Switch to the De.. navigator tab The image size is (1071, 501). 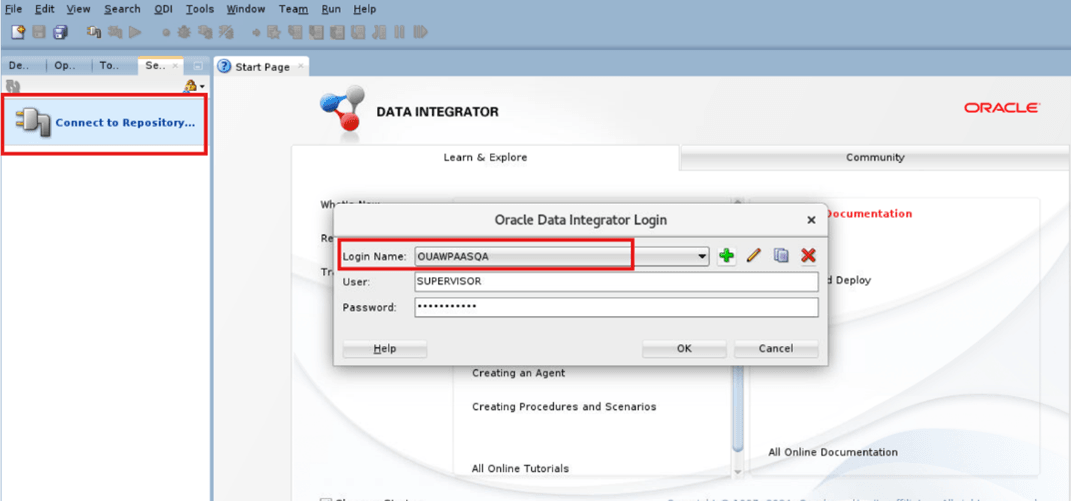(x=19, y=66)
